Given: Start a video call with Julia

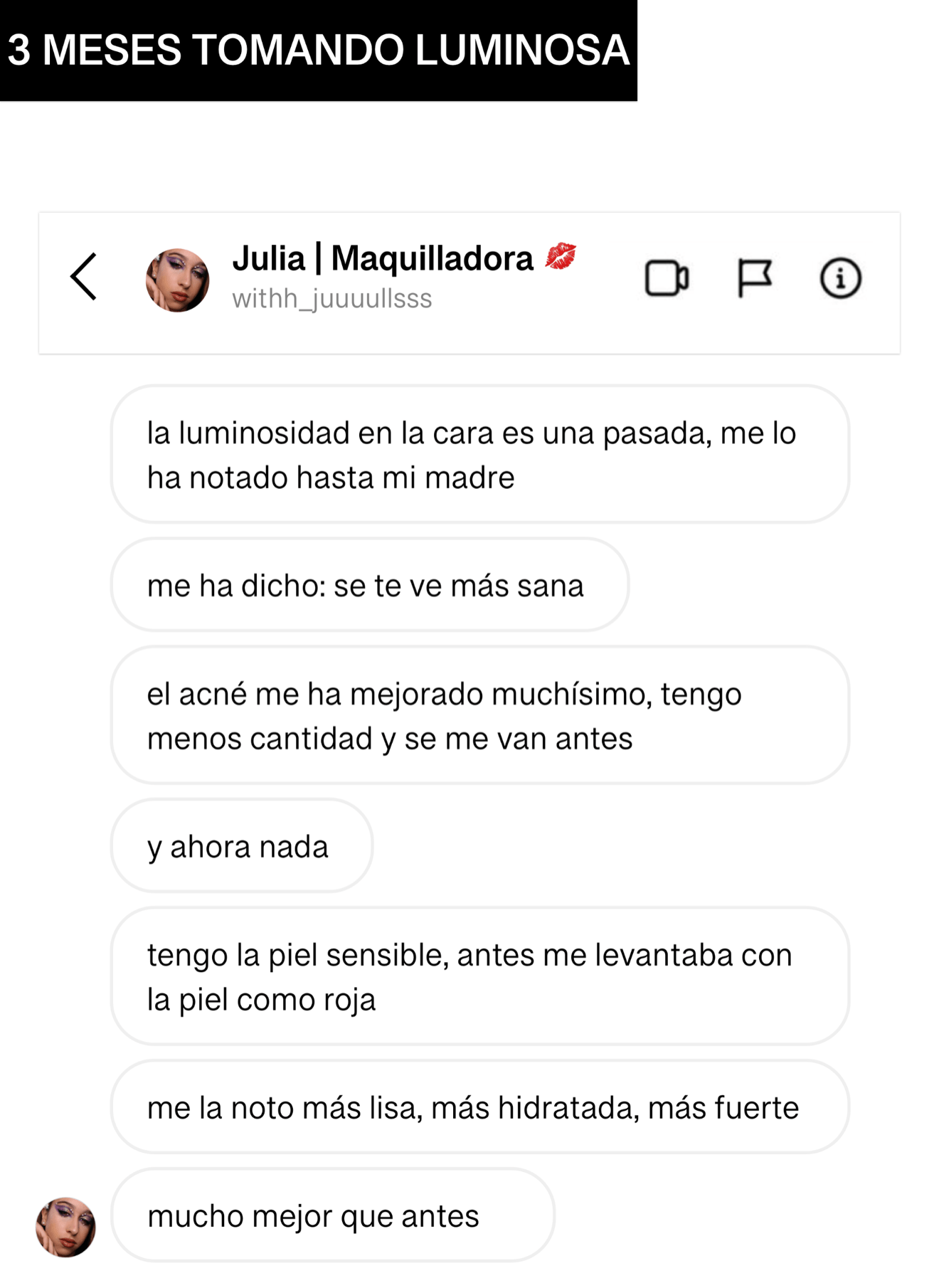Looking at the screenshot, I should [666, 278].
